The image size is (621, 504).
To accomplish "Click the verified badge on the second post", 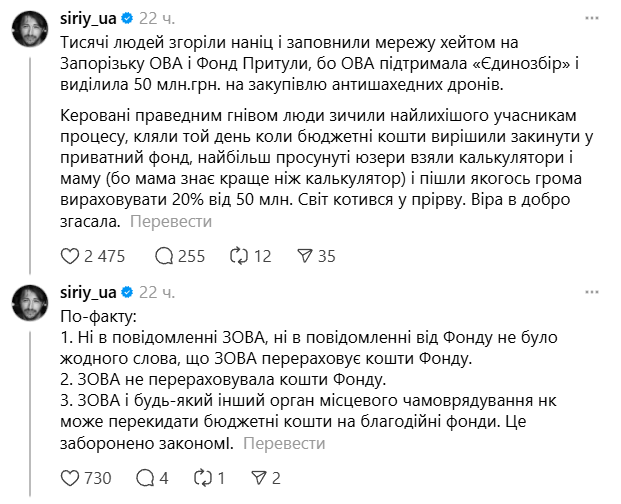I will tap(127, 292).
